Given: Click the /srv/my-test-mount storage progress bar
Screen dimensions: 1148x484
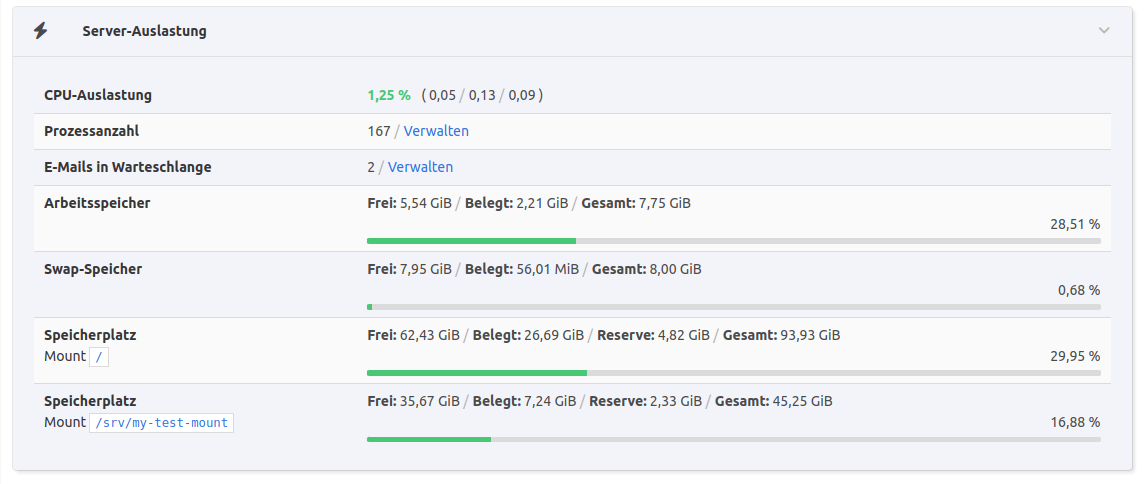Looking at the screenshot, I should click(x=733, y=439).
